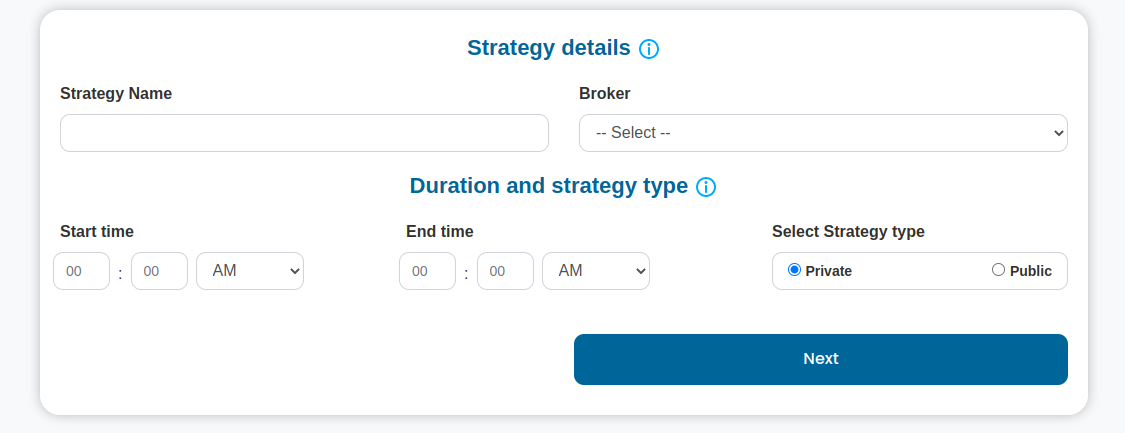This screenshot has width=1125, height=433.
Task: Click the info icon beside Duration and strategy type
Action: [x=706, y=187]
